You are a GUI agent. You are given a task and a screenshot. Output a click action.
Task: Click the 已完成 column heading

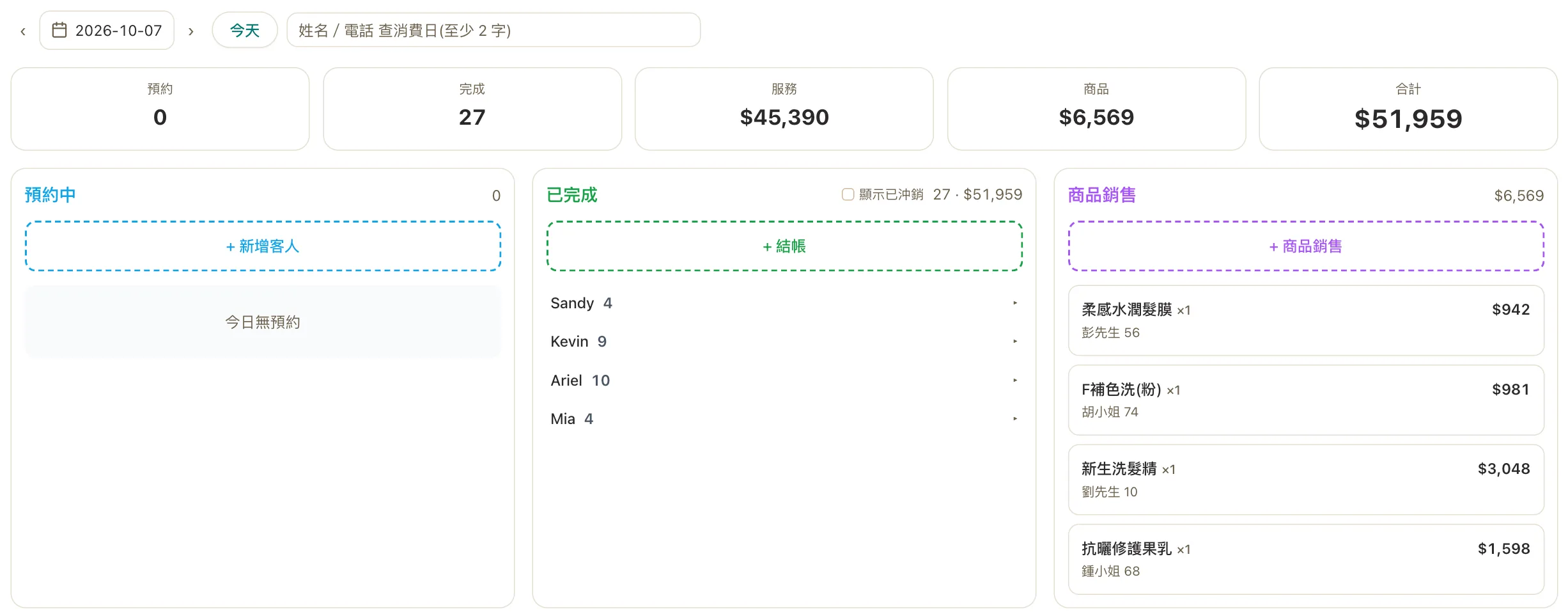coord(571,195)
